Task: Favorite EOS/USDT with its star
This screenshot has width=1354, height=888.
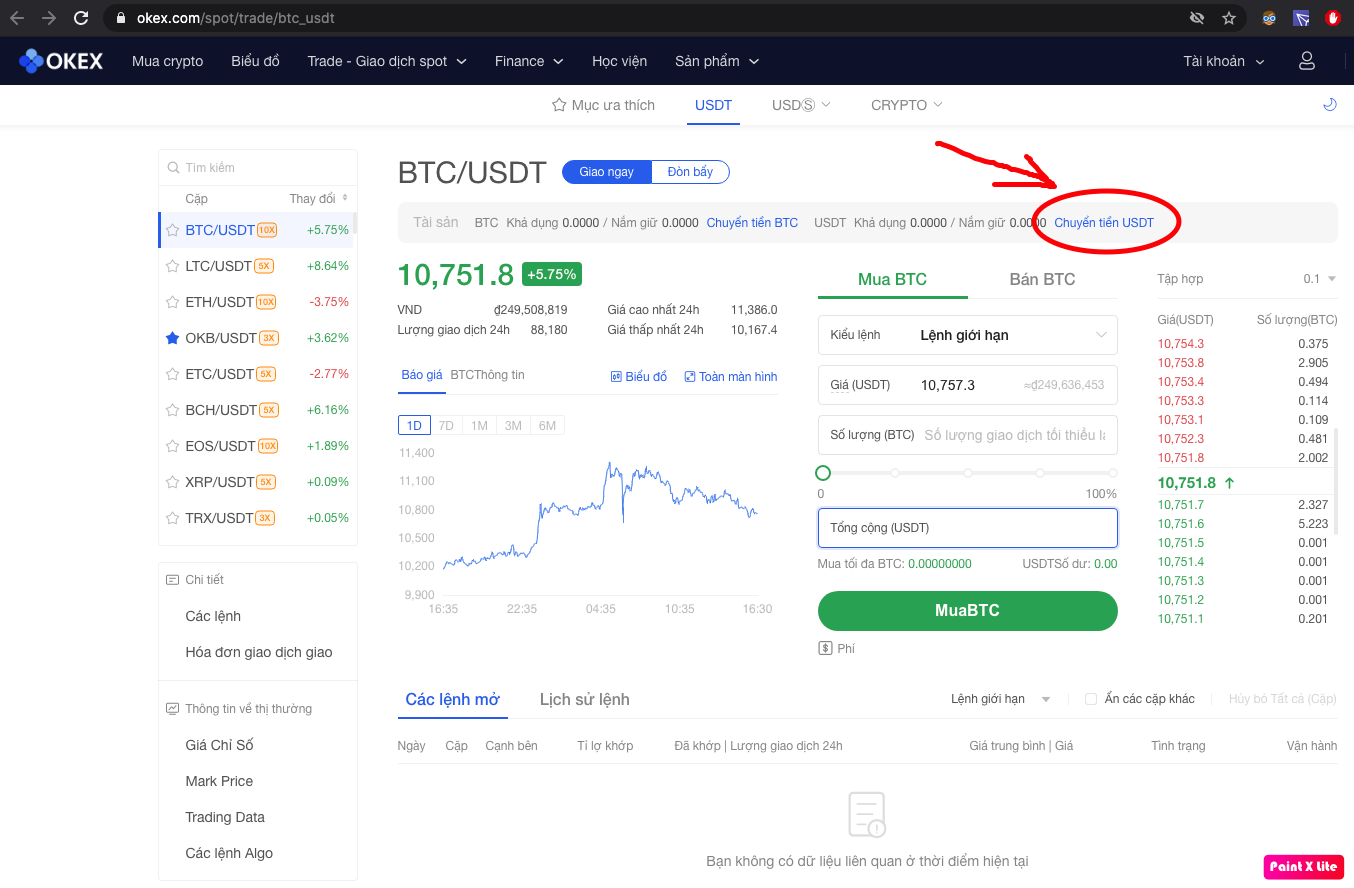Action: pos(172,446)
